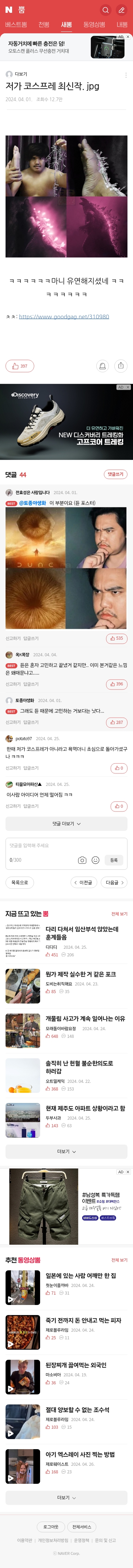The width and height of the screenshot is (133, 1568).
Task: Tap the pencil write-post icon in header
Action: pos(122,10)
